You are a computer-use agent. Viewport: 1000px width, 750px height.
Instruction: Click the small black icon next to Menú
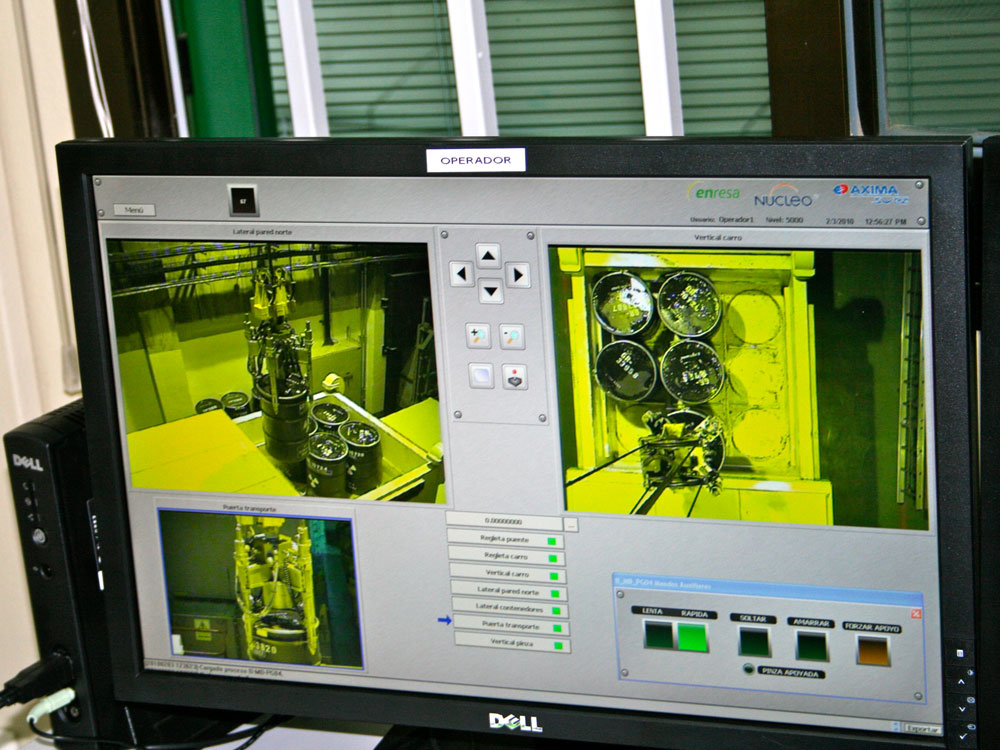[242, 200]
